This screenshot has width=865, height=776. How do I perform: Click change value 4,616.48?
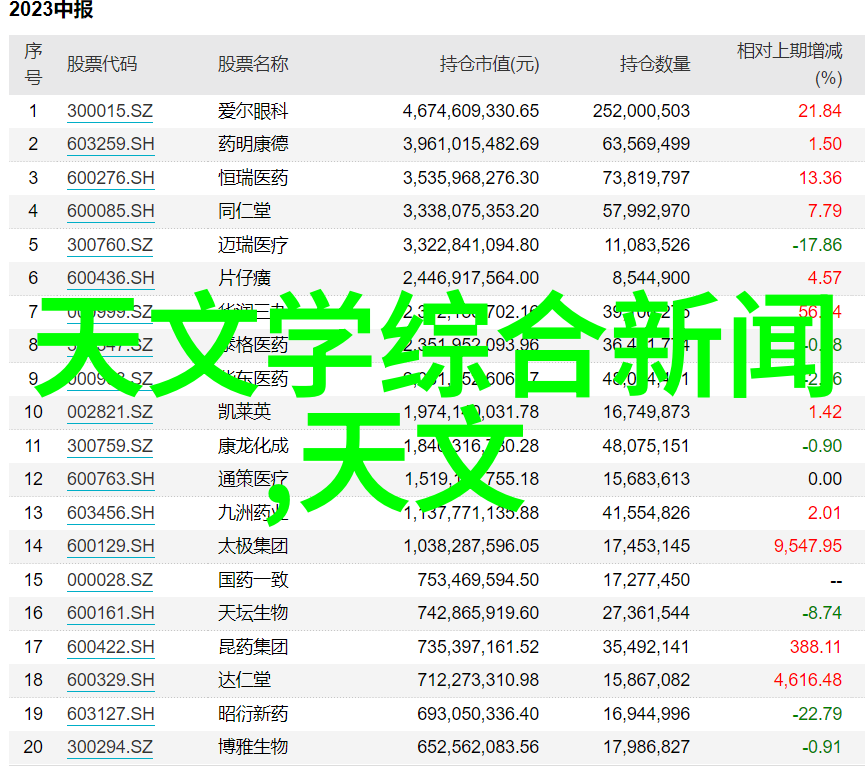(808, 679)
